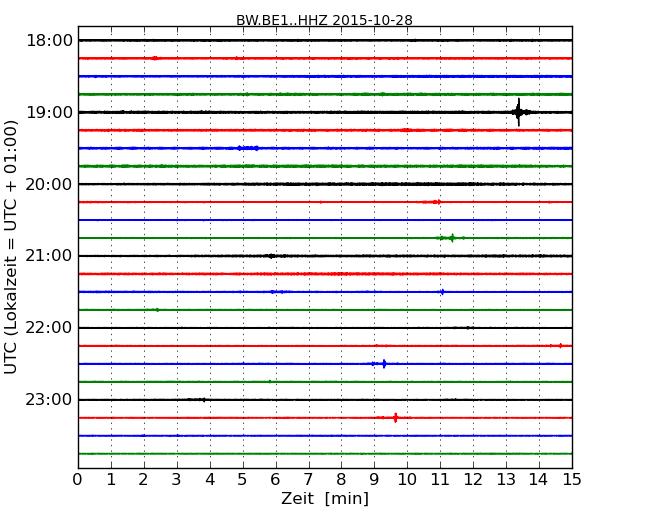Click x-axis tick label 10
This screenshot has width=650, height=520.
coord(407,479)
